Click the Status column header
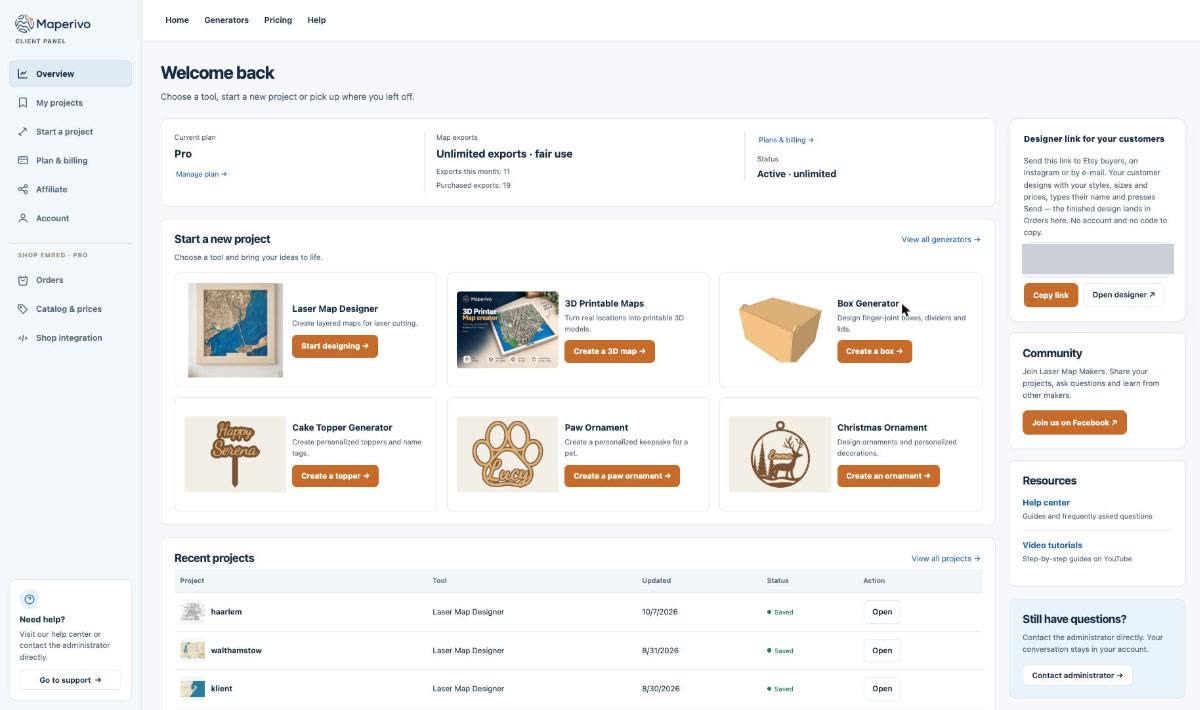Image resolution: width=1200 pixels, height=710 pixels. tap(777, 581)
